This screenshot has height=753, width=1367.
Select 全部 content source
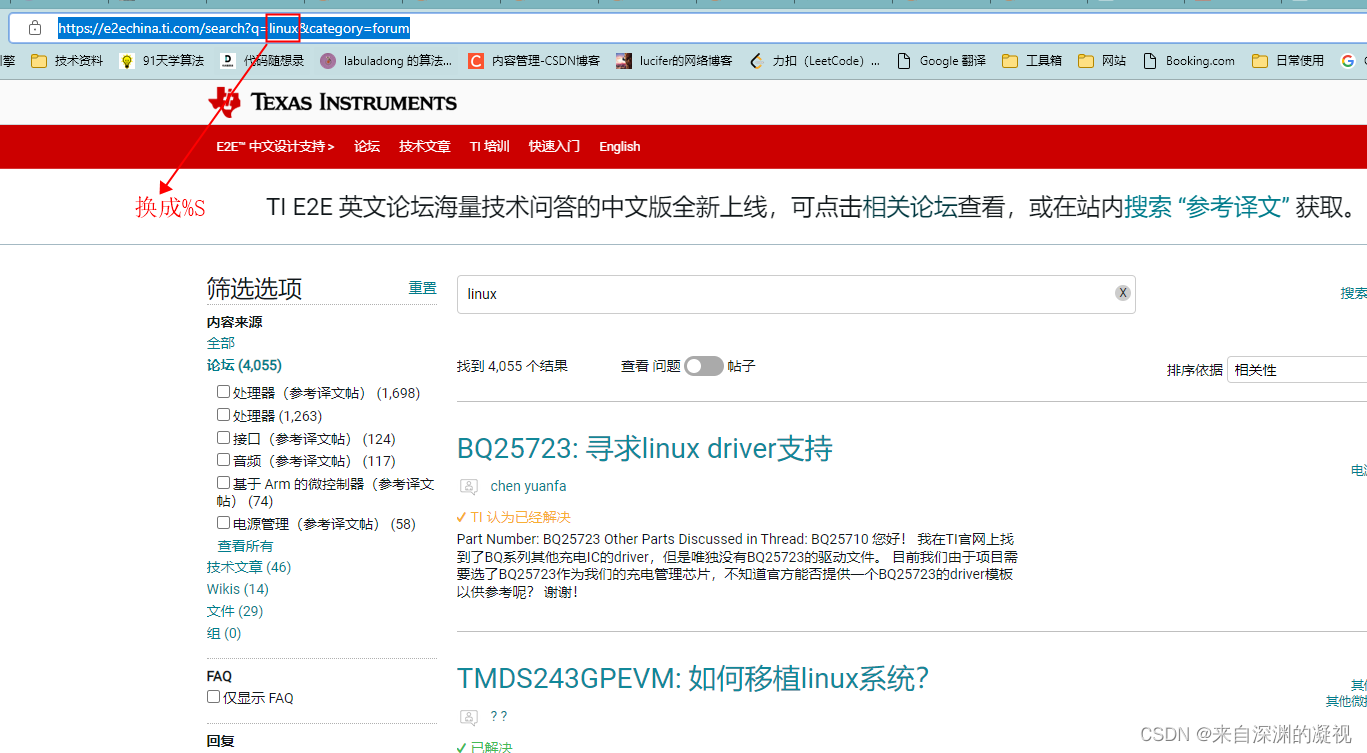[221, 343]
